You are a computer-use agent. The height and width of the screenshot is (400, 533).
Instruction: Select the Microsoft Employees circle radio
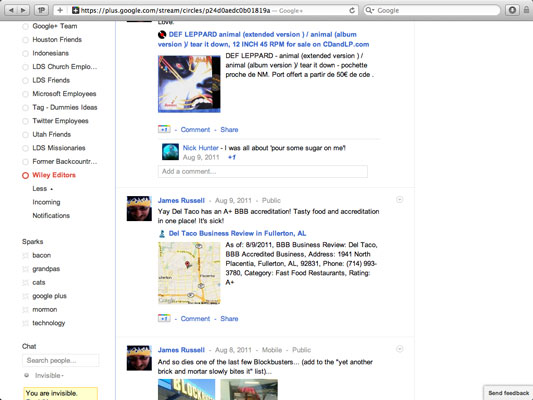(x=25, y=94)
